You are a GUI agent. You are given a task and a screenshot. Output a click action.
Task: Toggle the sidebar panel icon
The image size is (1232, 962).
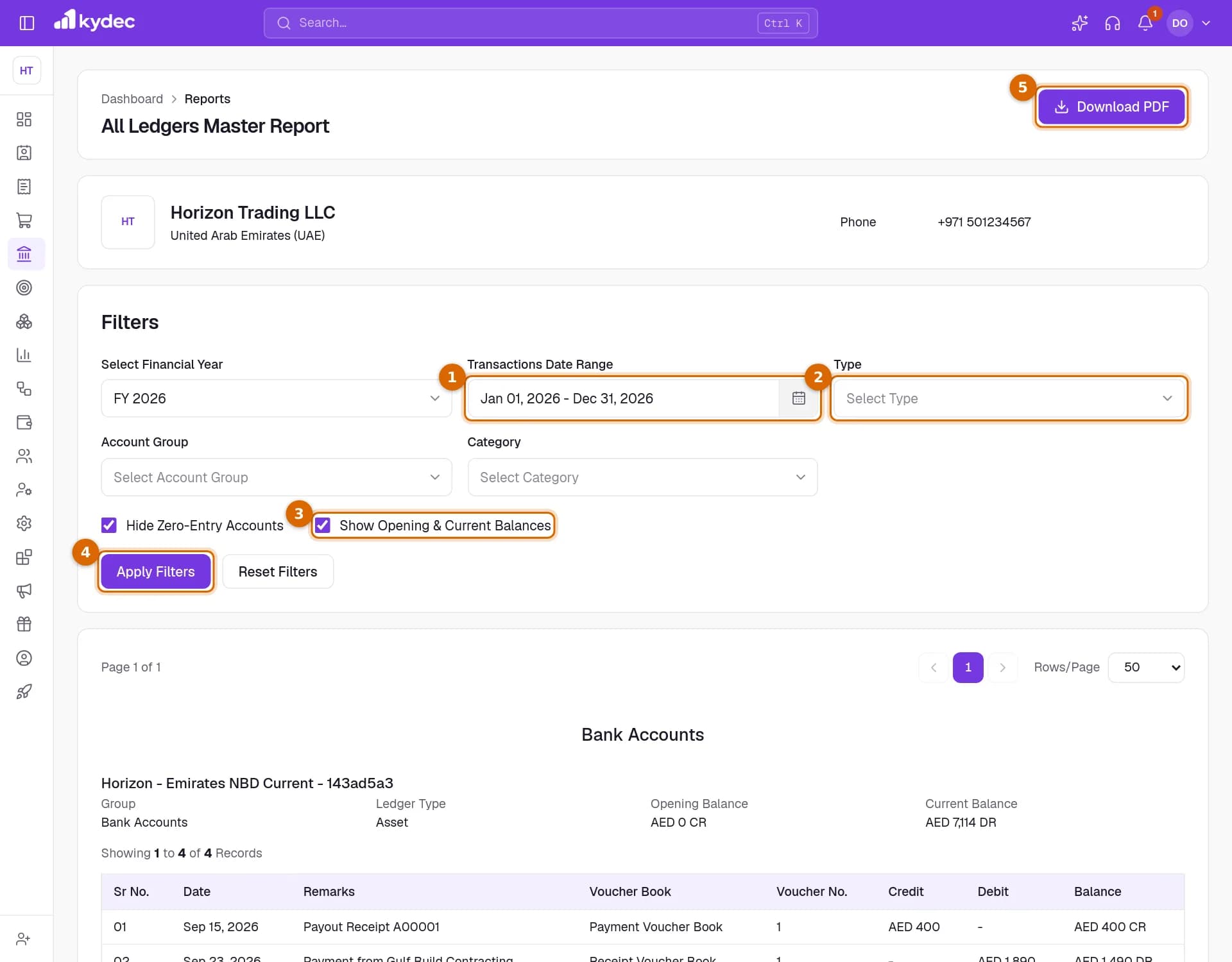(26, 23)
